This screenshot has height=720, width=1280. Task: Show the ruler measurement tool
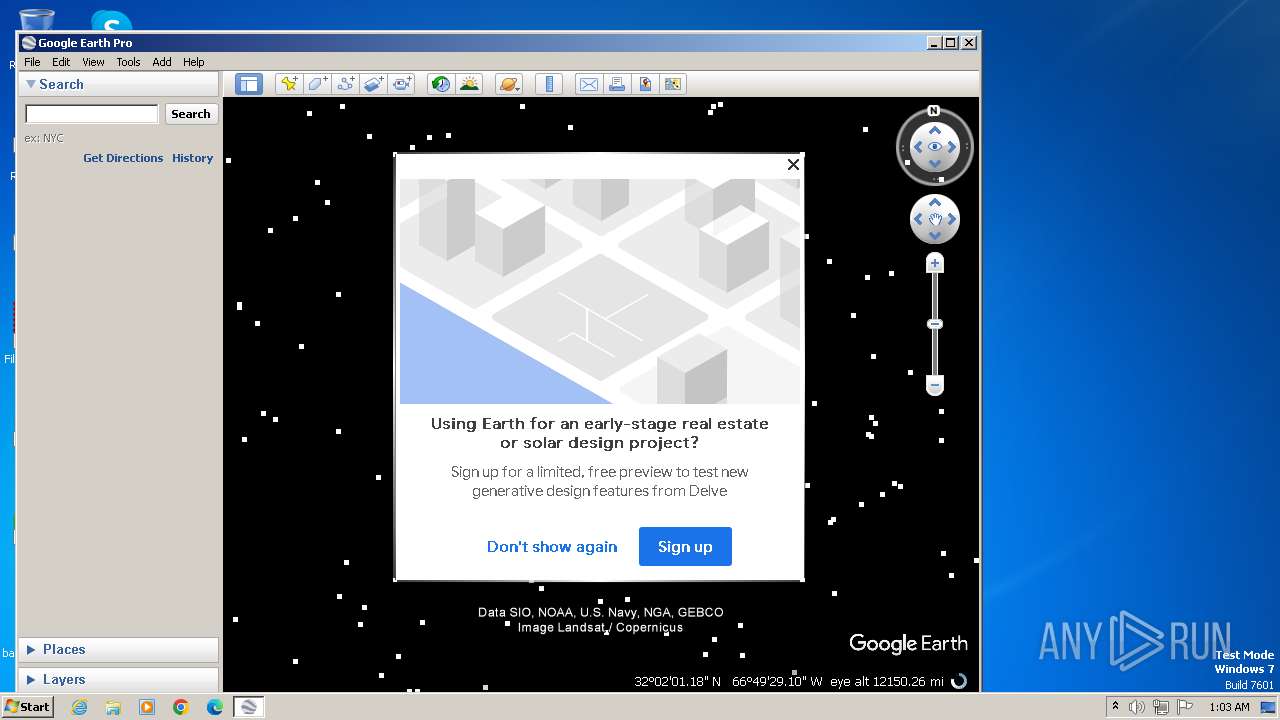coord(549,84)
